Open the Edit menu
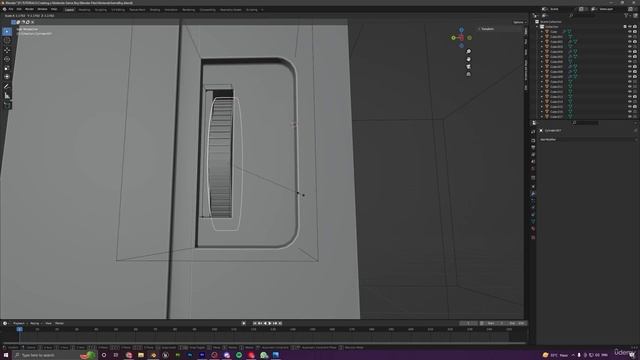The width and height of the screenshot is (640, 360). tap(19, 9)
